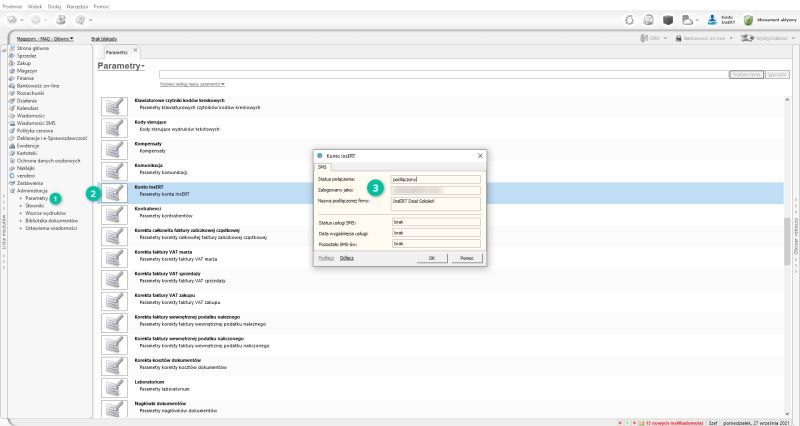Click the Deklaracje i e-Sprawozdawczość icon

click(x=12, y=138)
